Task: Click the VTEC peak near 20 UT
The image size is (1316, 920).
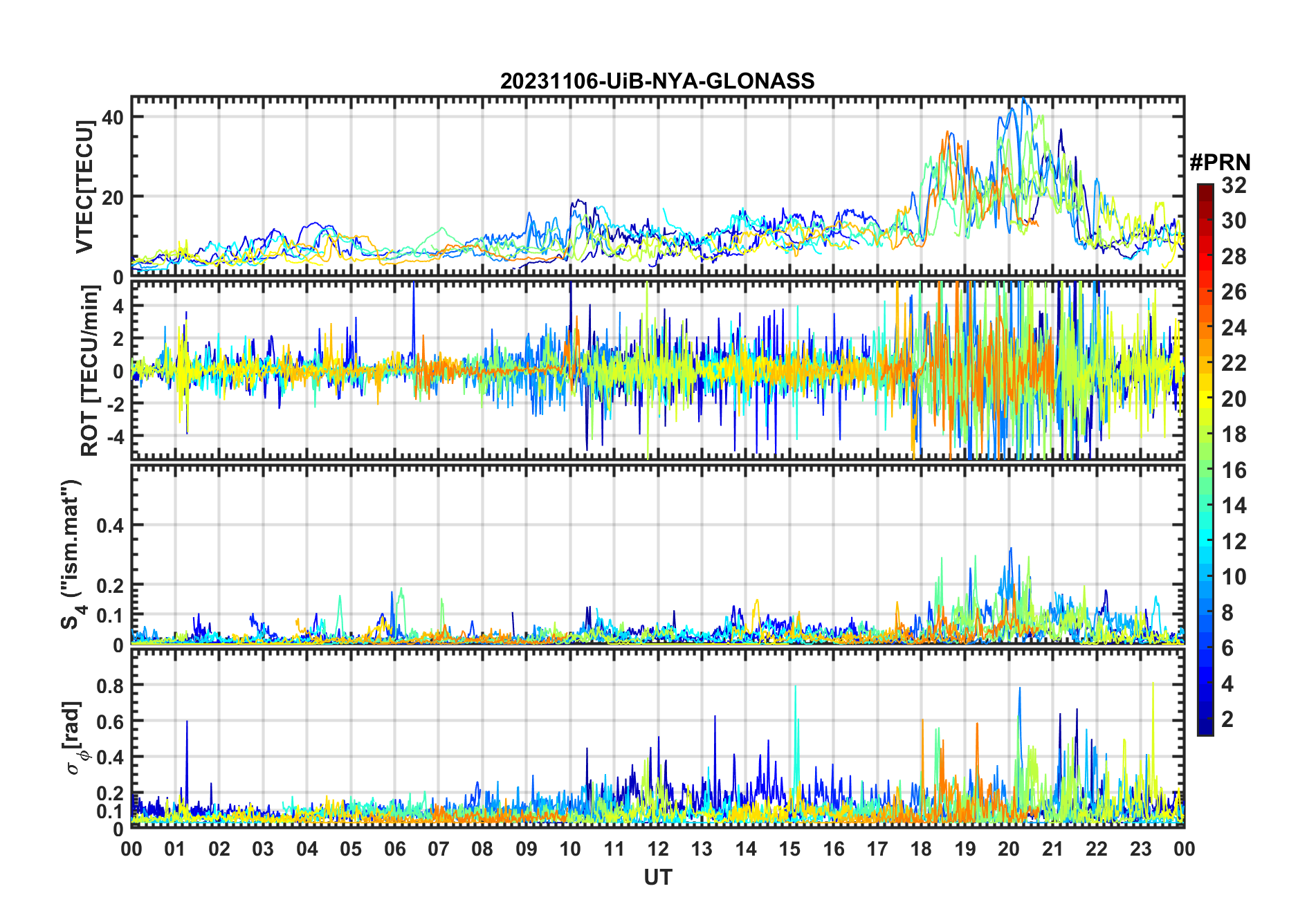Action: (1024, 100)
